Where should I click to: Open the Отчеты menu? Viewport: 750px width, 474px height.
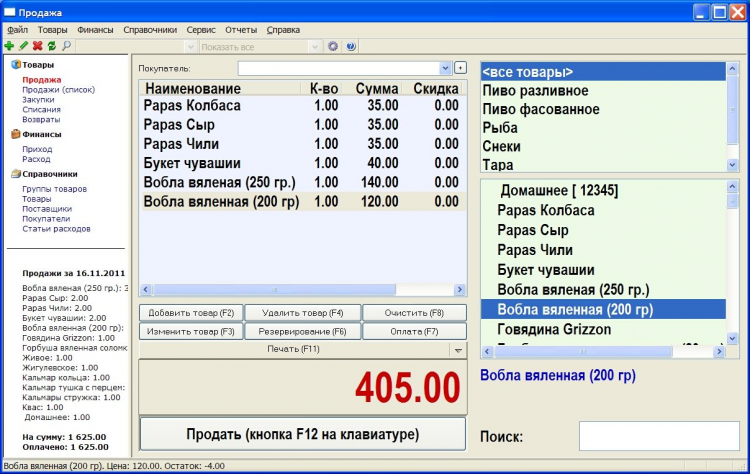241,30
